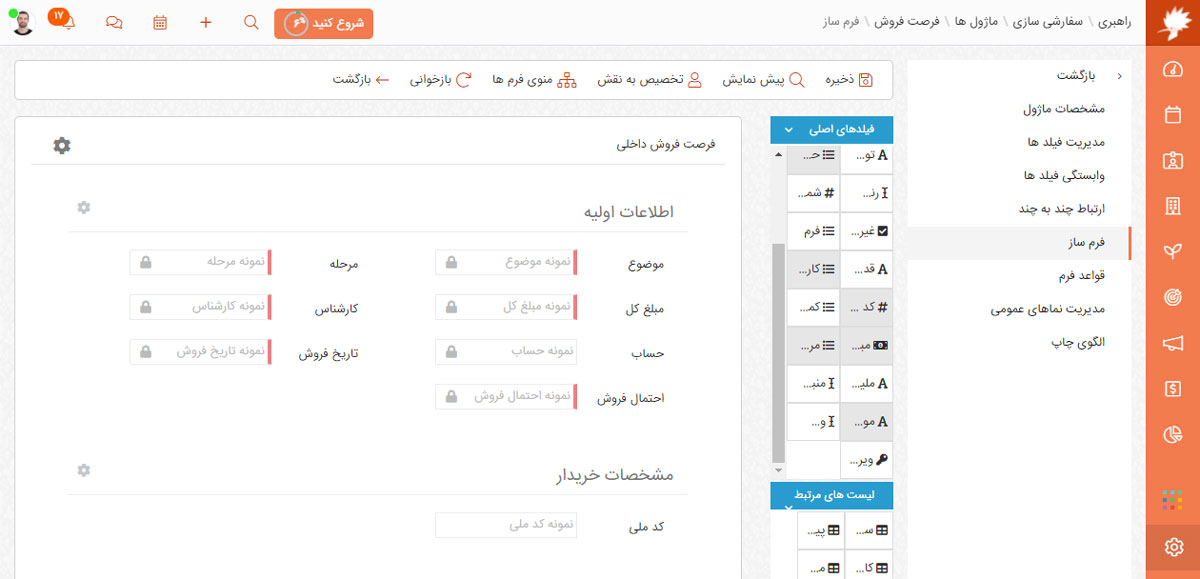This screenshot has width=1200, height=579.
Task: Click the کد ملی sample input field
Action: coord(506,525)
